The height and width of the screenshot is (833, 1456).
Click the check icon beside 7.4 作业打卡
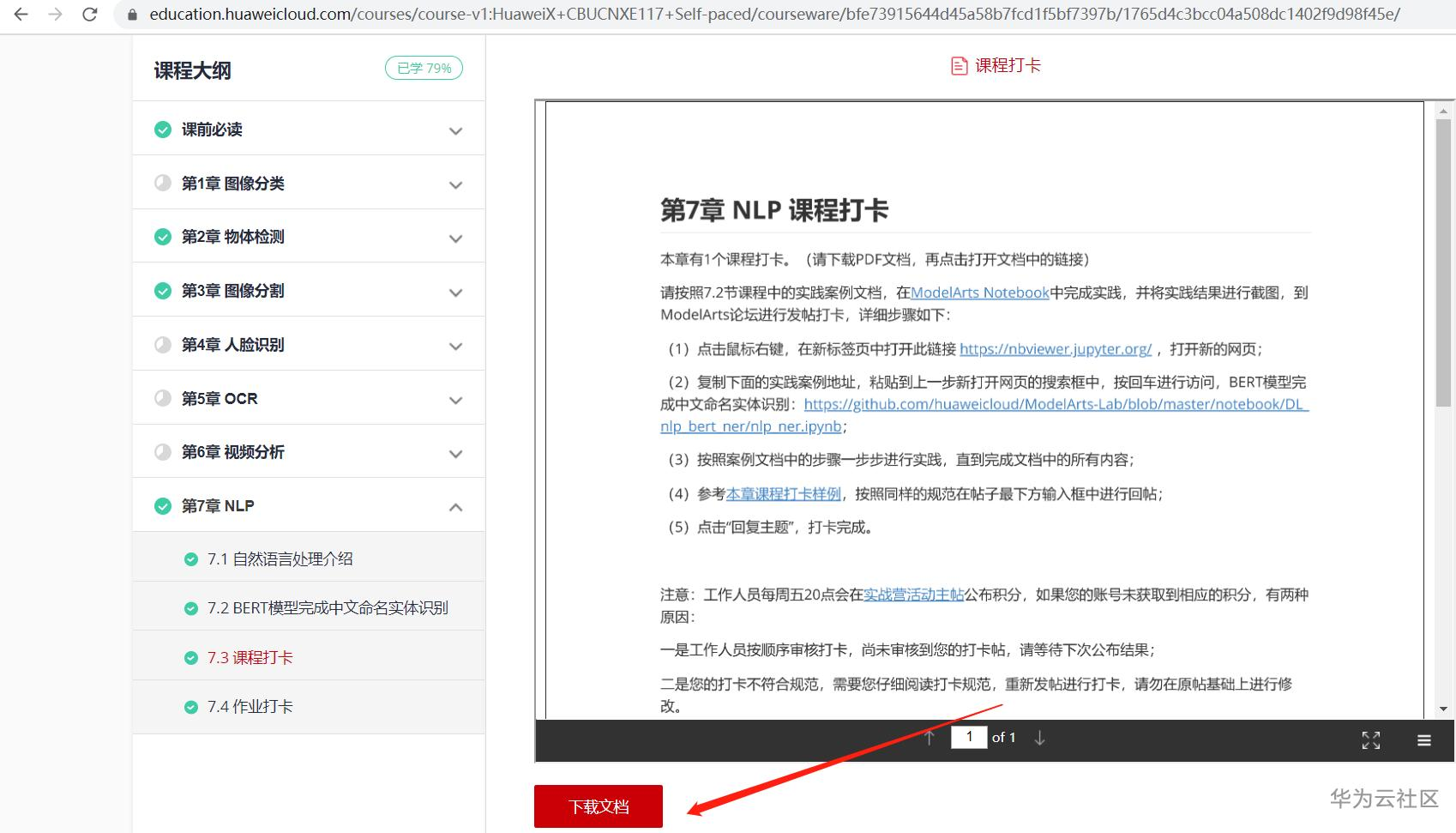(191, 707)
